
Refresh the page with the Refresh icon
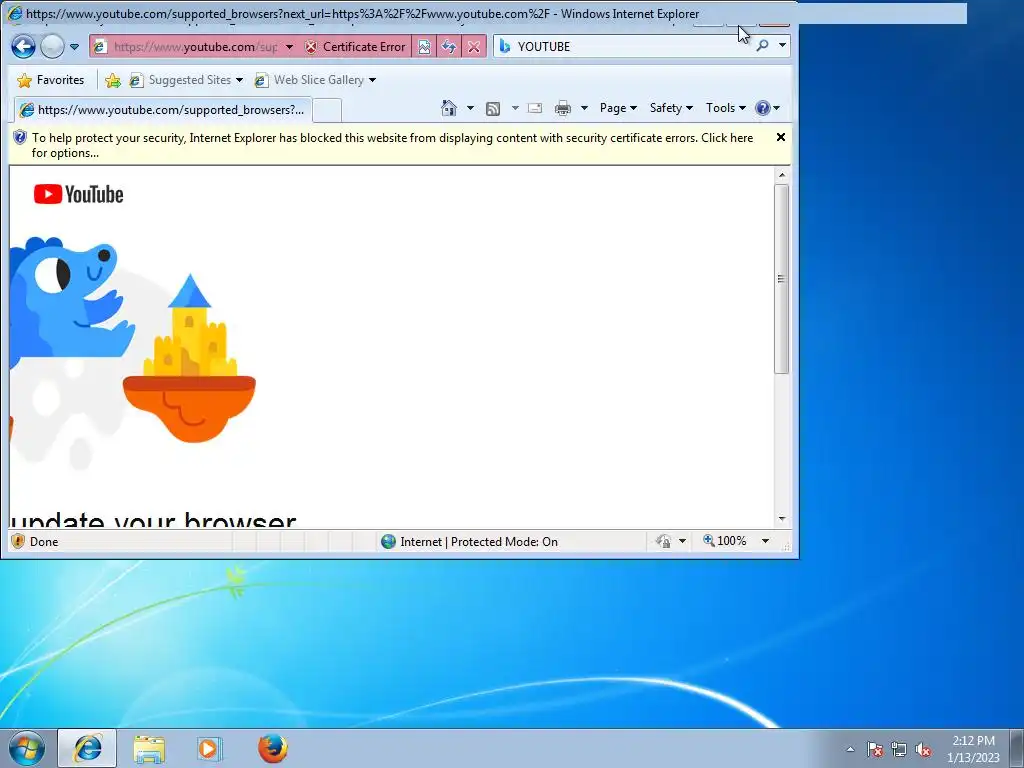pos(449,46)
